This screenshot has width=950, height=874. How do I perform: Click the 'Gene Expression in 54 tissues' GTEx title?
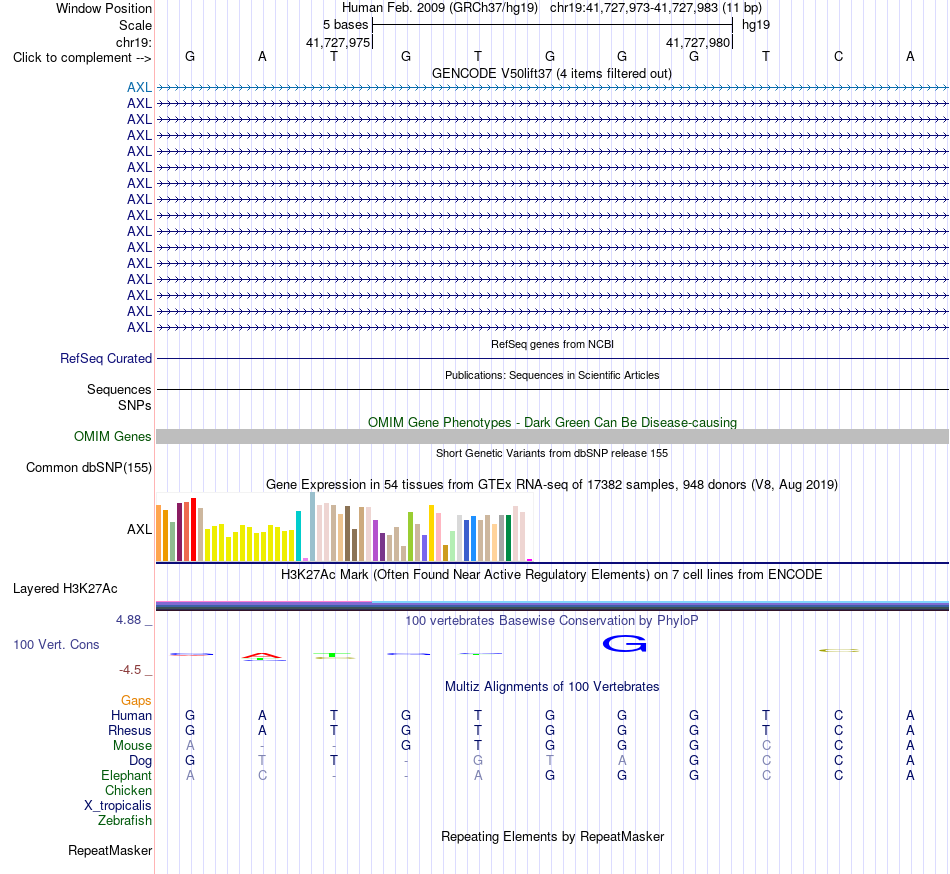[552, 485]
